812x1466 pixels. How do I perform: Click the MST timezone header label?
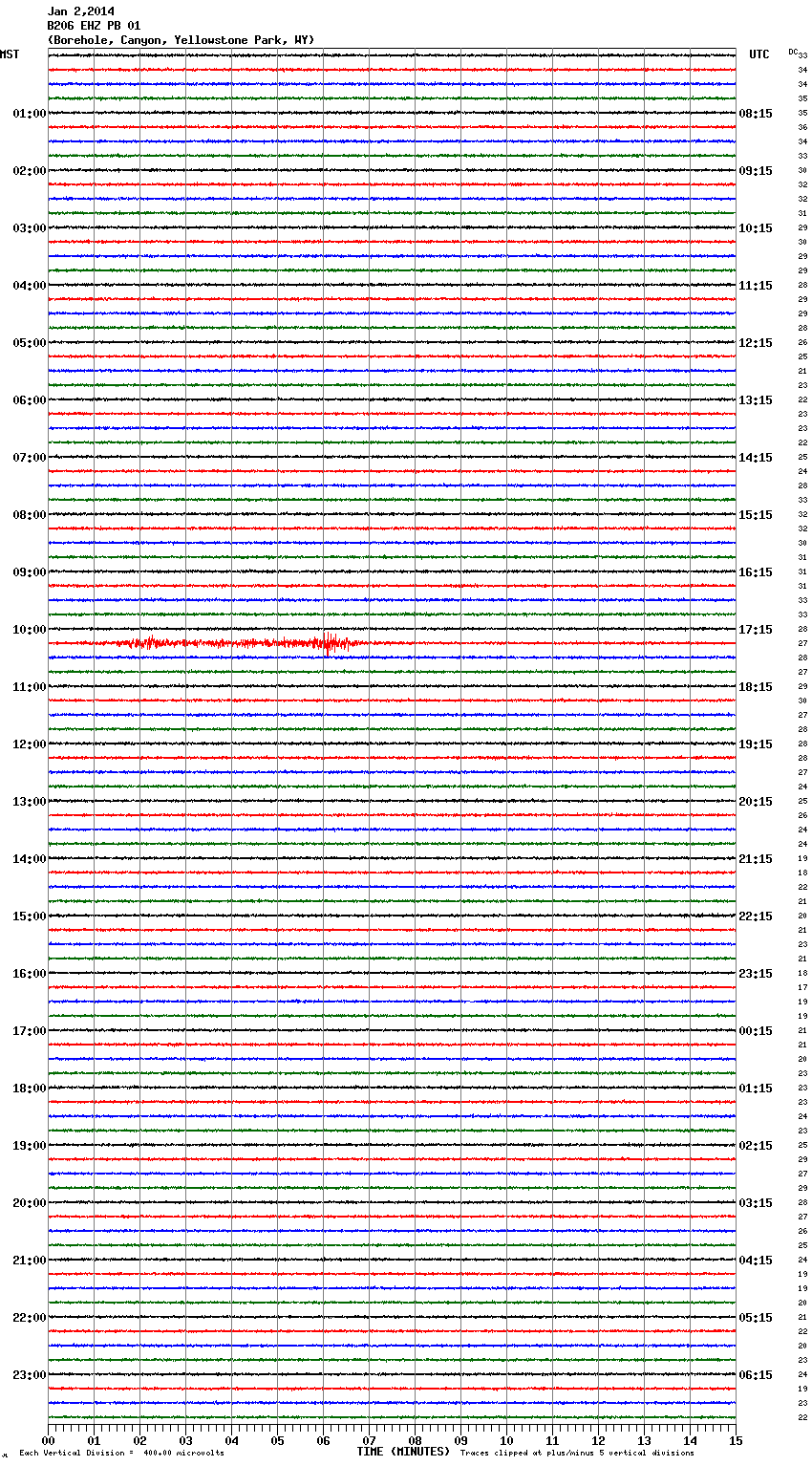(x=10, y=54)
